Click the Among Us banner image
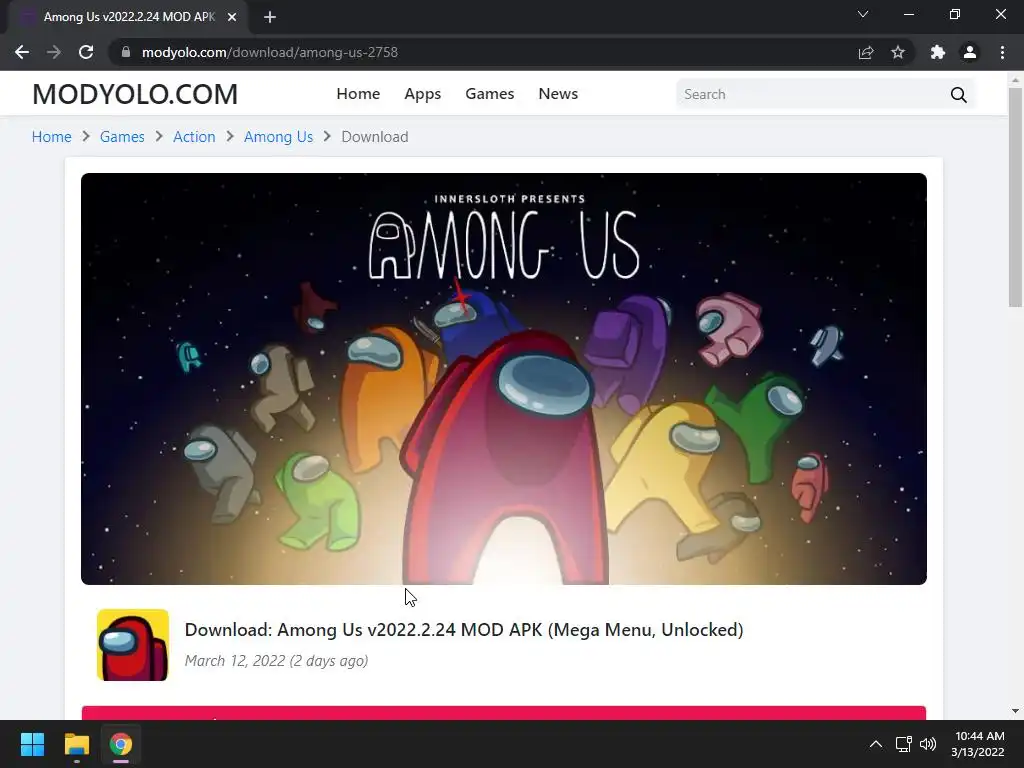Screen dimensions: 1024x768 point(504,379)
